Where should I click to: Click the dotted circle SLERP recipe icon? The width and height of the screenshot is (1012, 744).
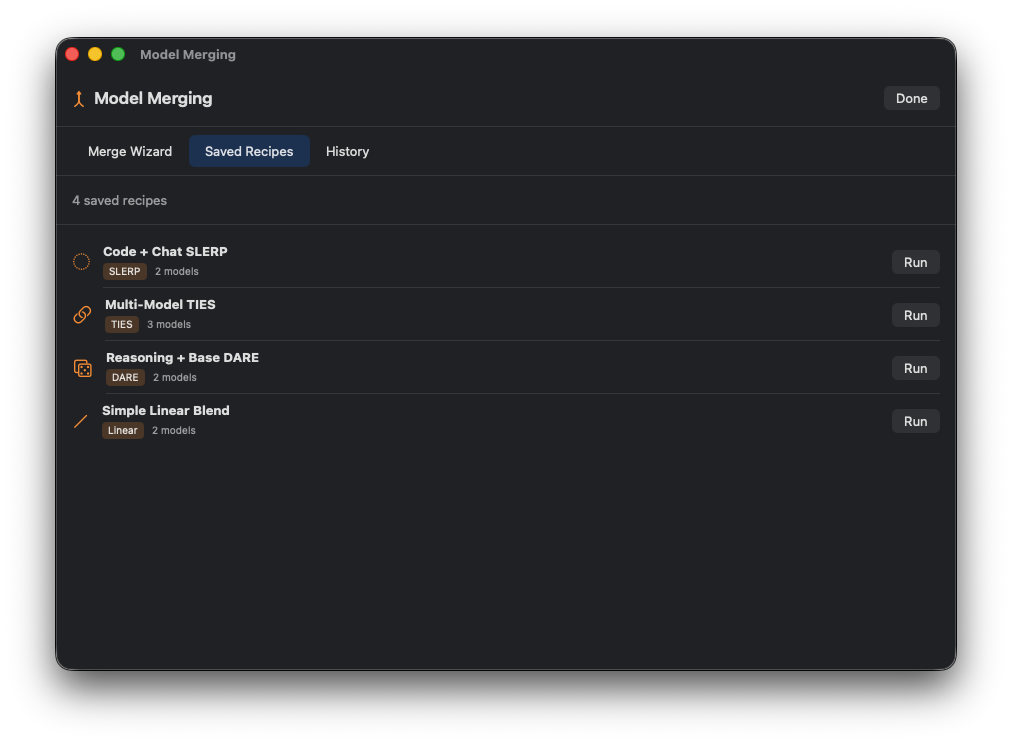82,262
